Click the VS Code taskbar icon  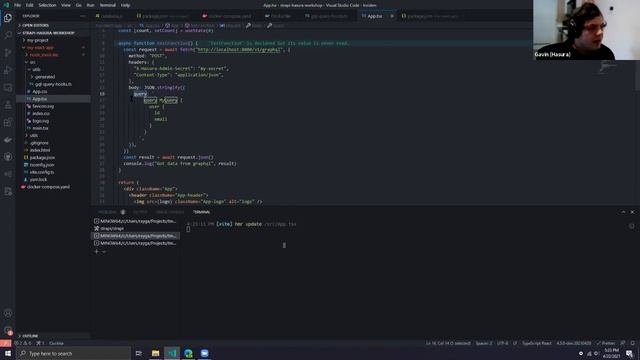[172, 353]
